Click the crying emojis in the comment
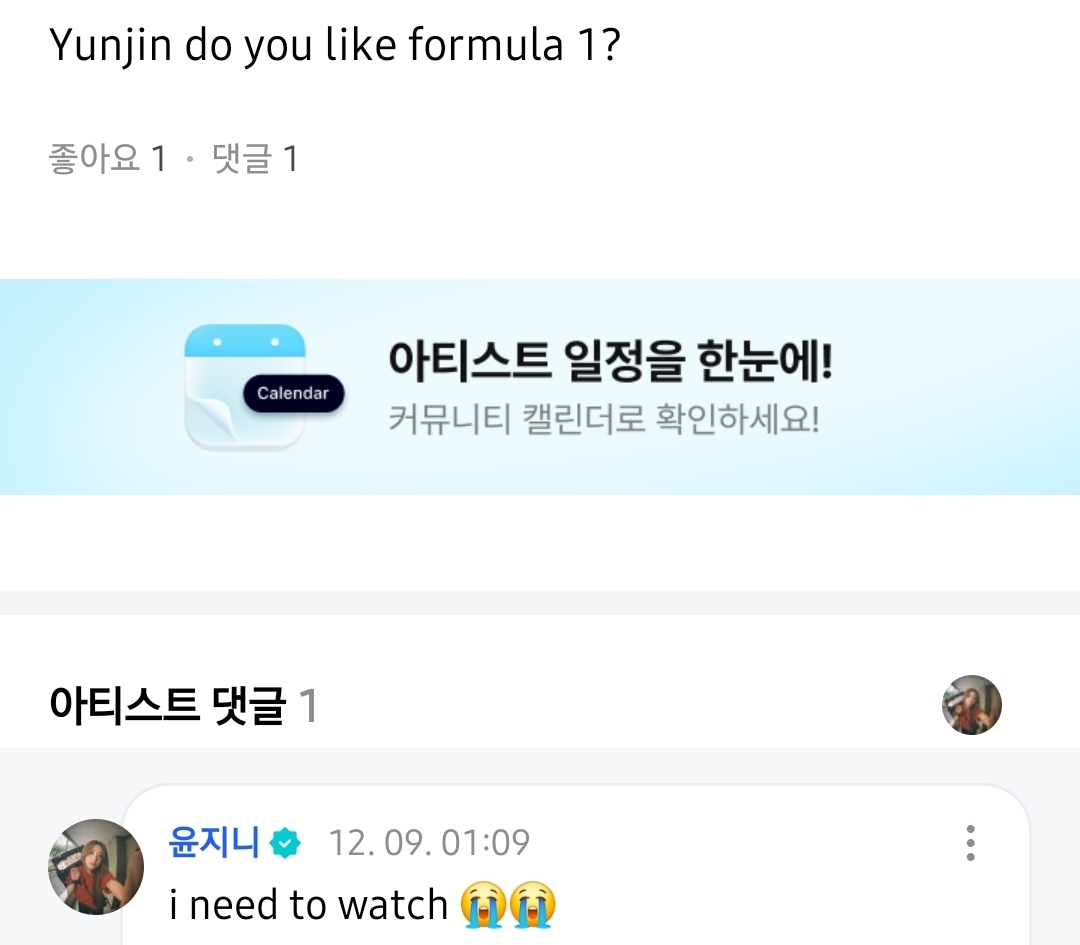This screenshot has width=1080, height=945. pyautogui.click(x=508, y=905)
